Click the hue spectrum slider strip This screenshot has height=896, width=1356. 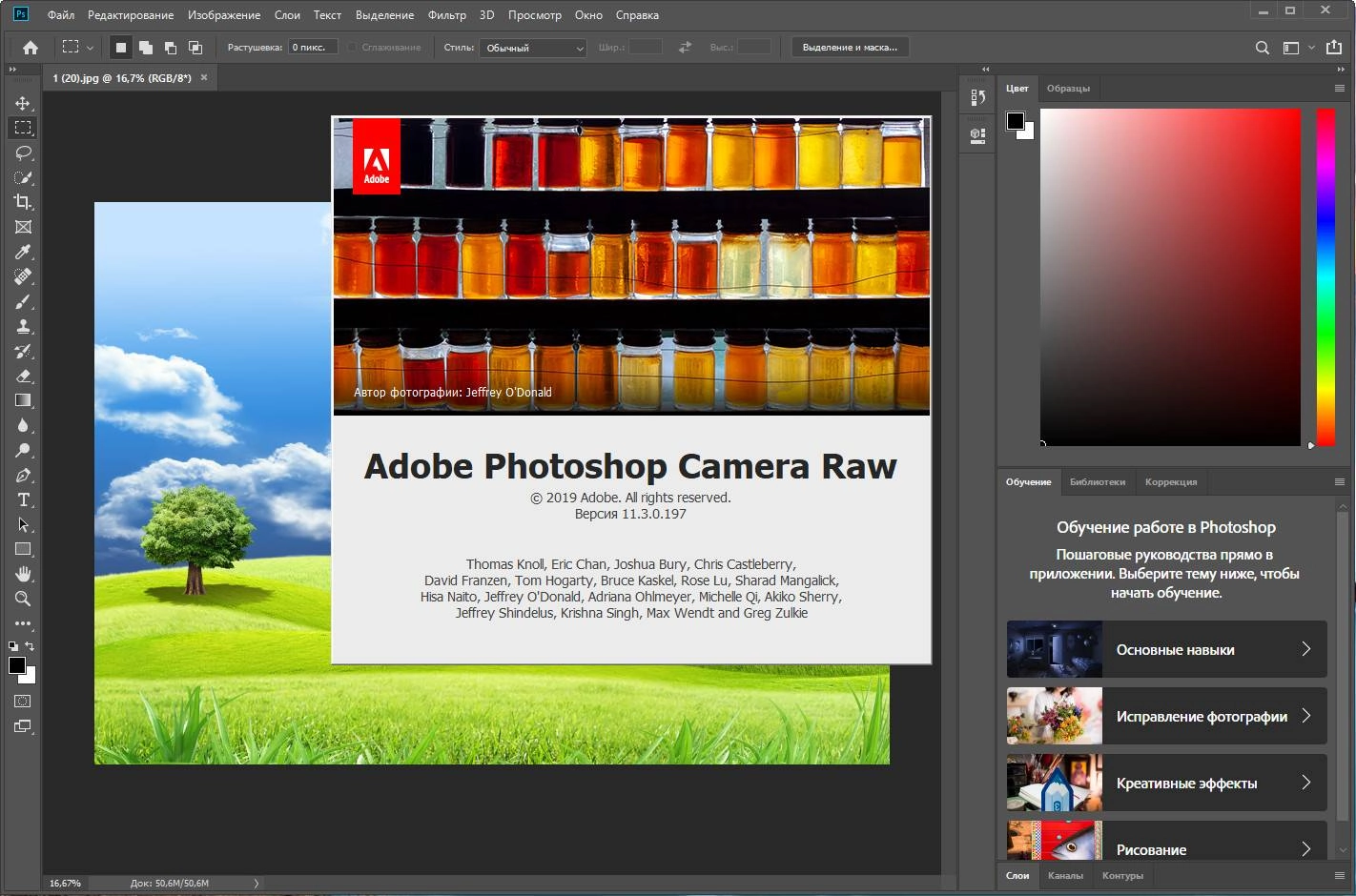click(x=1325, y=276)
